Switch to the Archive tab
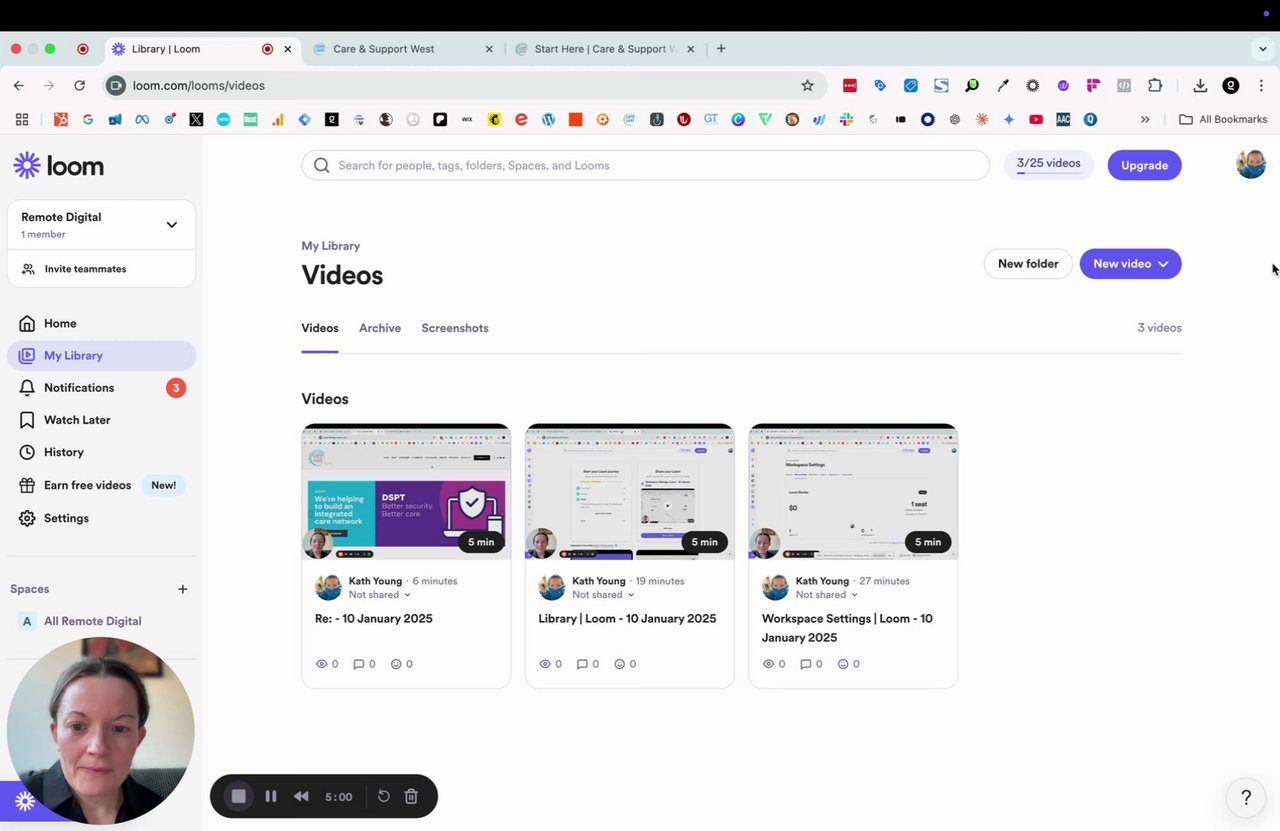This screenshot has height=831, width=1280. pos(380,328)
